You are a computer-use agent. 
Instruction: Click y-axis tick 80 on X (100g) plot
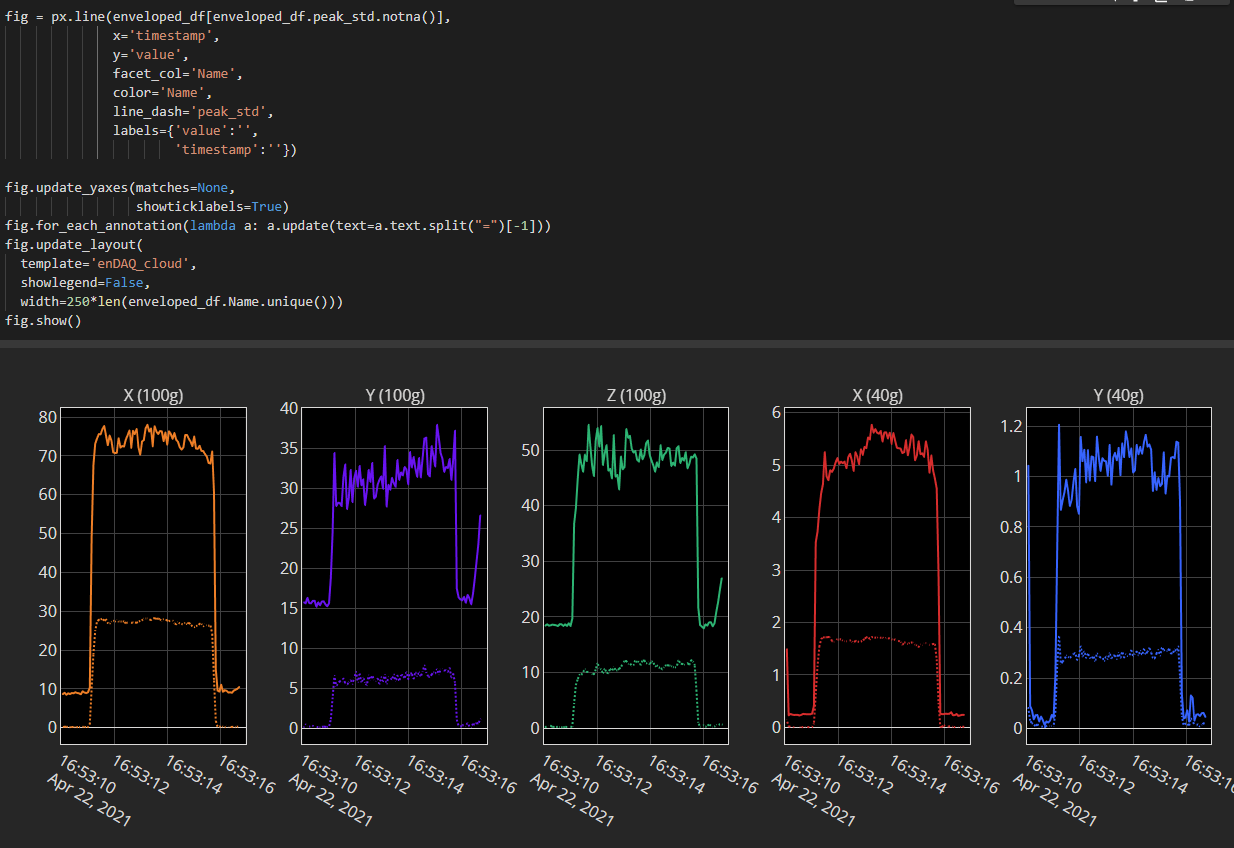click(x=46, y=417)
